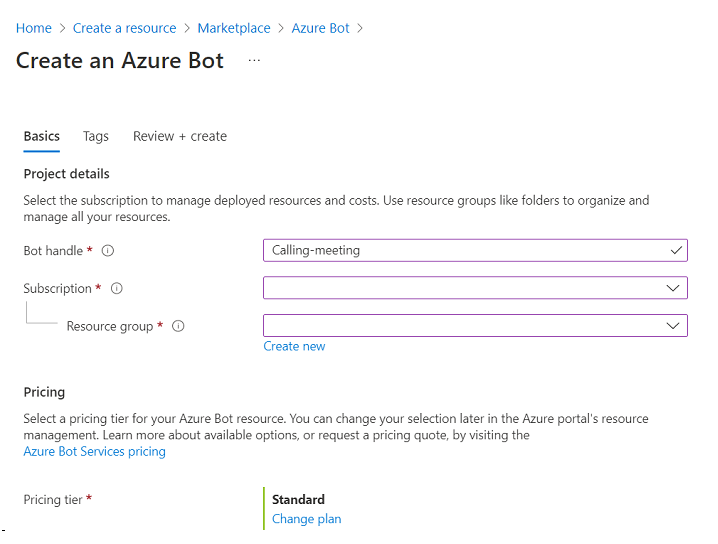Expand the Resource group dropdown
Viewport: 718px width, 544px height.
pyautogui.click(x=475, y=326)
